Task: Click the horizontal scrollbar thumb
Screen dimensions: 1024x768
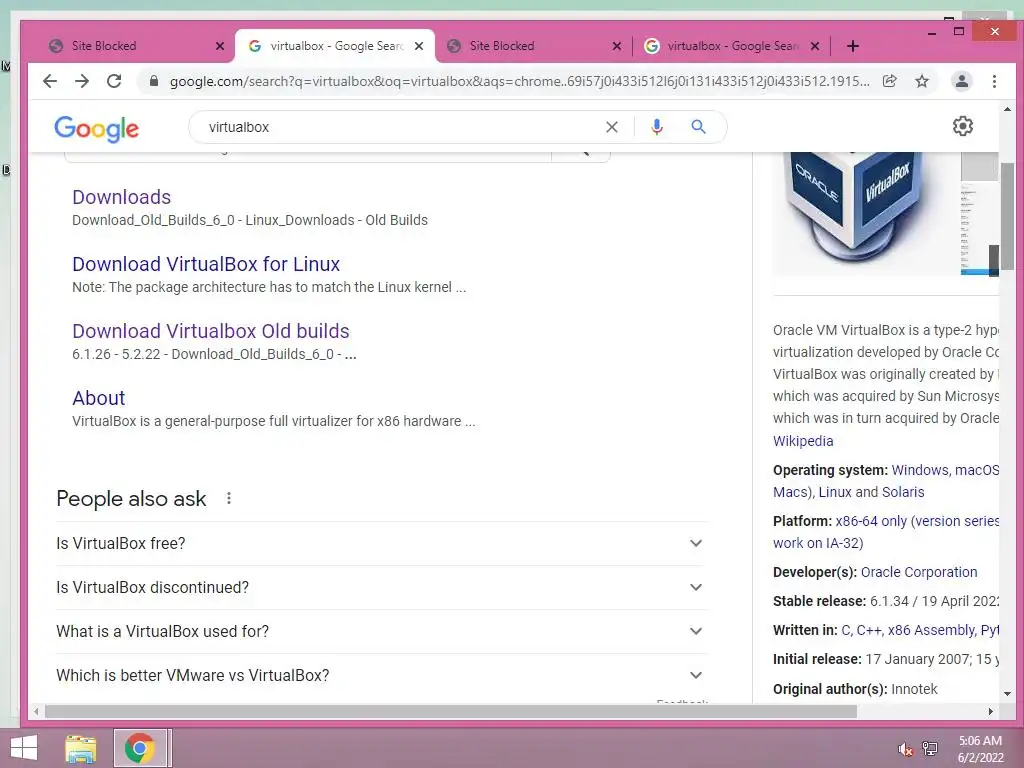Action: click(451, 711)
